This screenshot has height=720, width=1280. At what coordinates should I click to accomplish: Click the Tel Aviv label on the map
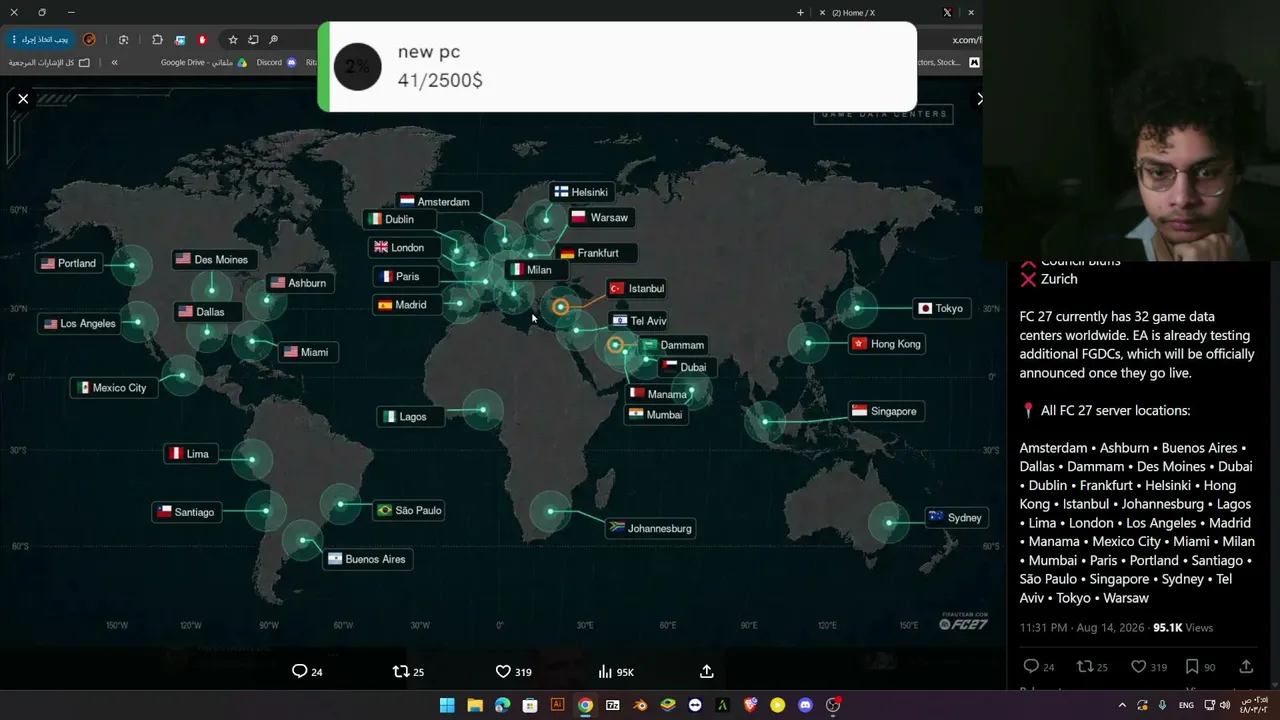tap(639, 321)
